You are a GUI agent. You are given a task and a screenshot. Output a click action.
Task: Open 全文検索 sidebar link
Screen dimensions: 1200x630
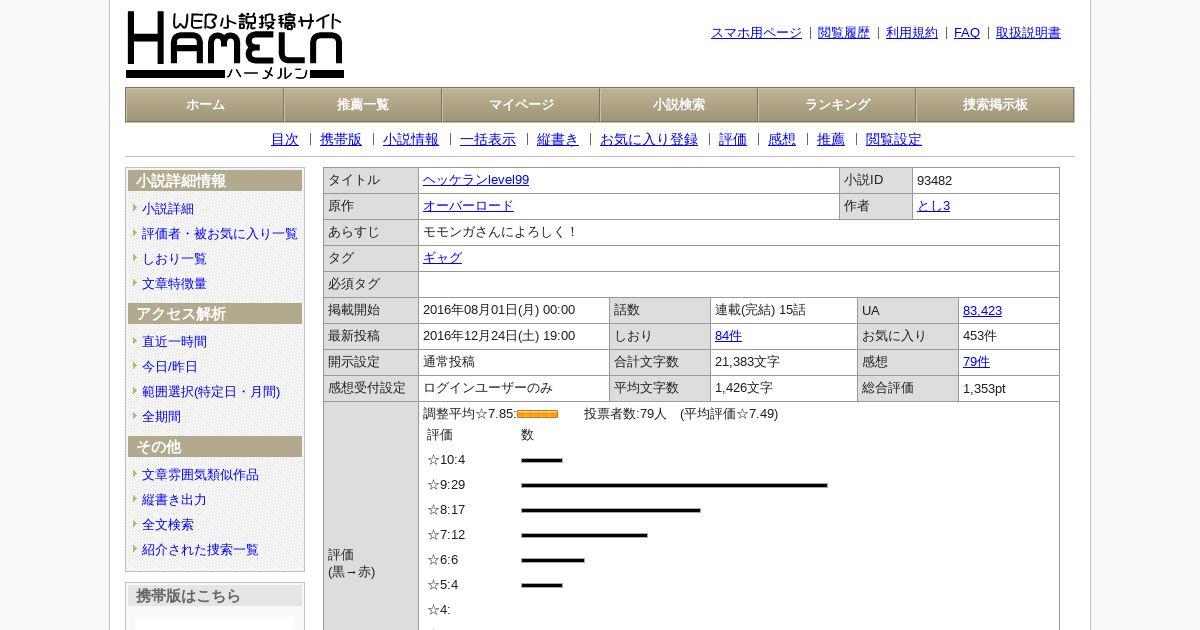pyautogui.click(x=168, y=525)
